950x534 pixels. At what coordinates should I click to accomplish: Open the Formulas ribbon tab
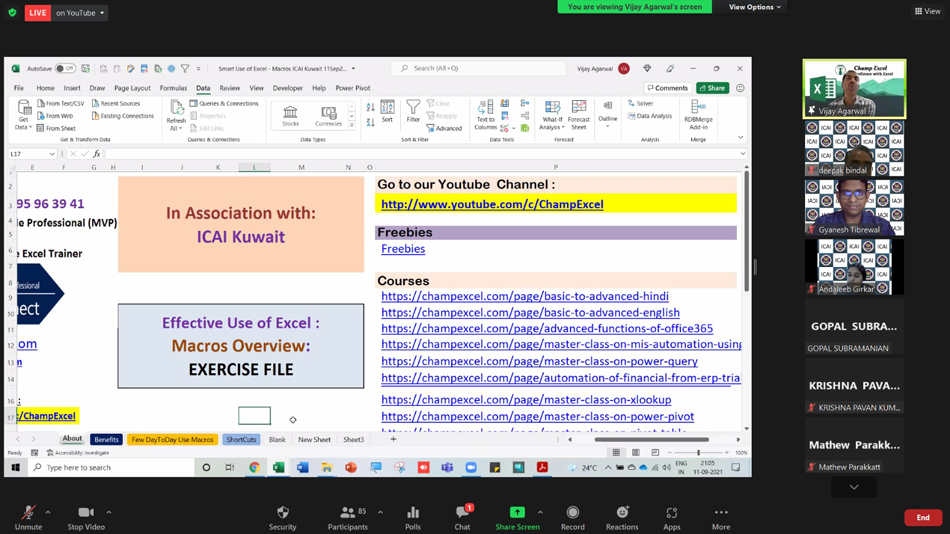point(173,88)
